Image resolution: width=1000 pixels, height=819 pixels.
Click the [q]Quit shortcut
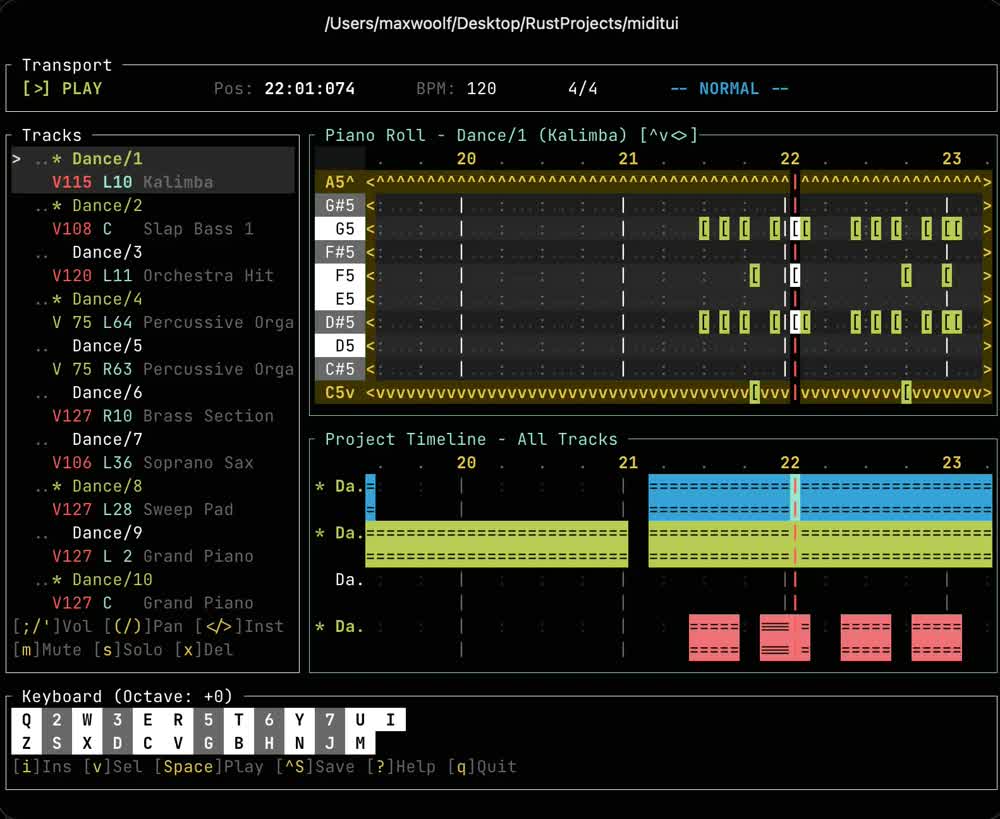pyautogui.click(x=482, y=766)
